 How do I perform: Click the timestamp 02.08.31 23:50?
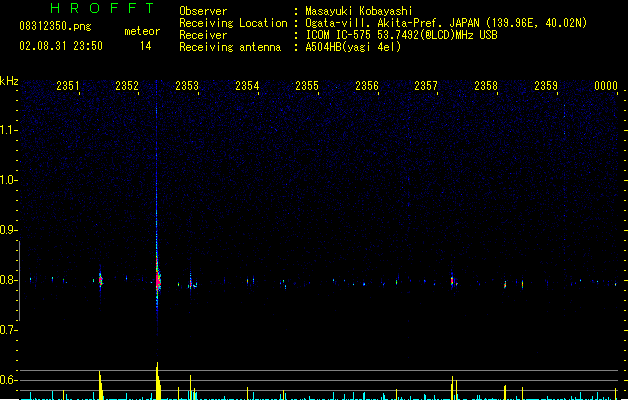point(61,46)
